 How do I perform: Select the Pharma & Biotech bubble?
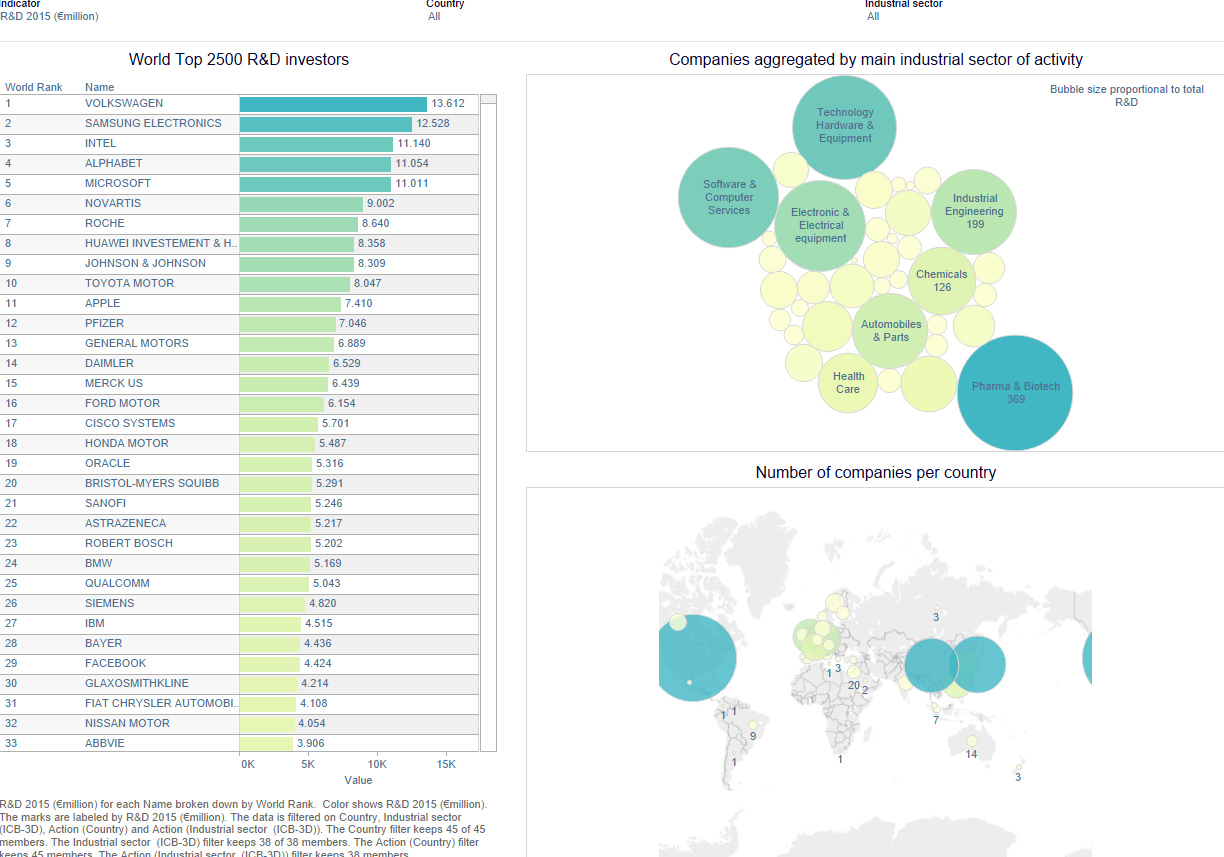1014,393
